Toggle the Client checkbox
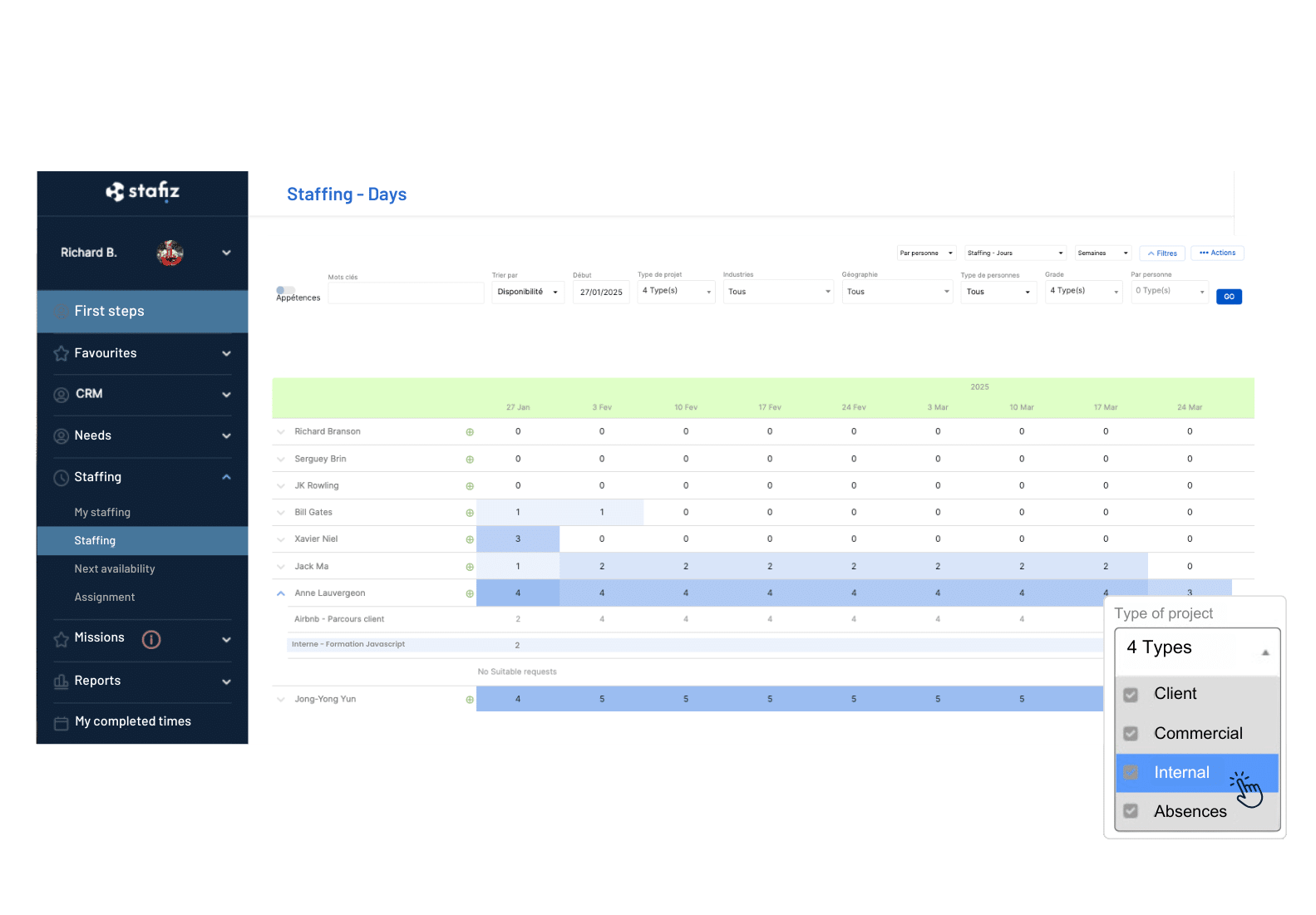1316x915 pixels. point(1131,695)
